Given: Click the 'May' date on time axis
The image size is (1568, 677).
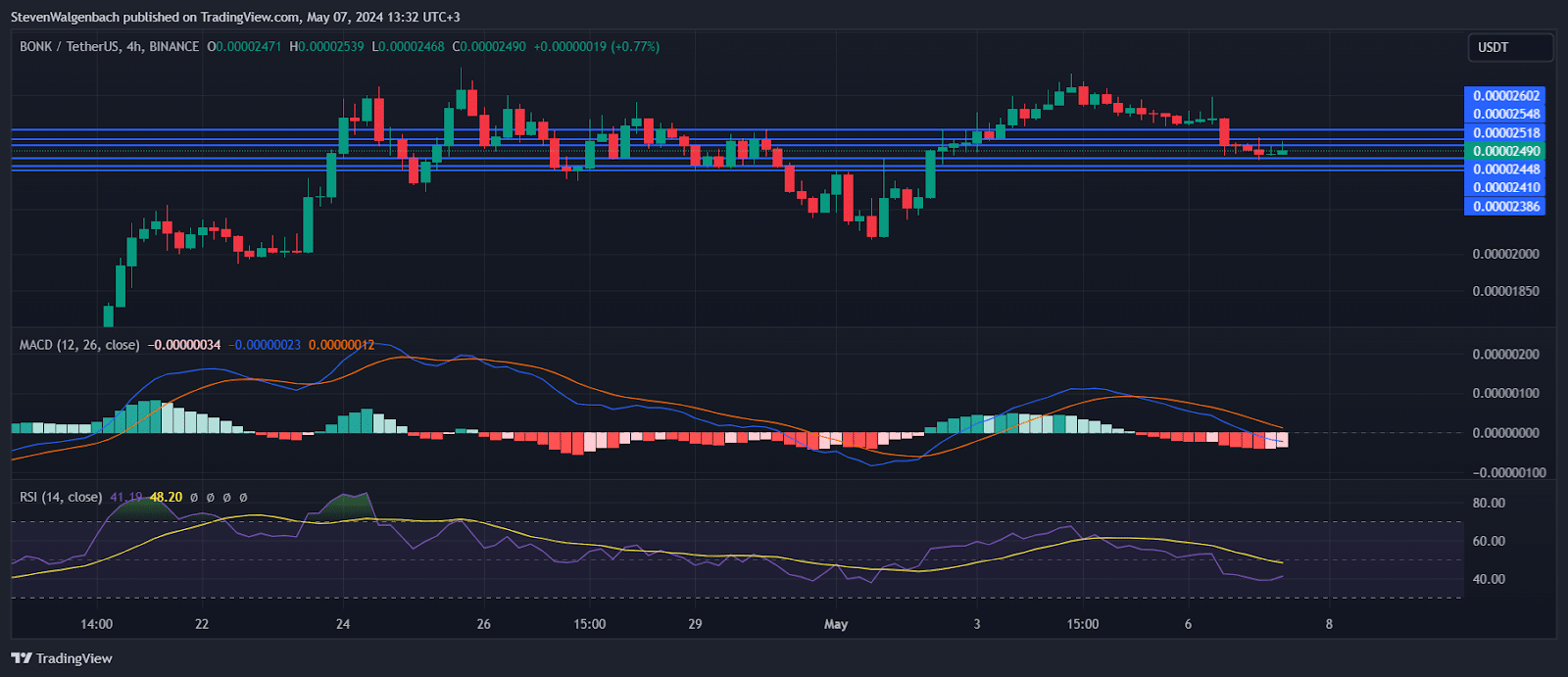Looking at the screenshot, I should click(x=836, y=624).
